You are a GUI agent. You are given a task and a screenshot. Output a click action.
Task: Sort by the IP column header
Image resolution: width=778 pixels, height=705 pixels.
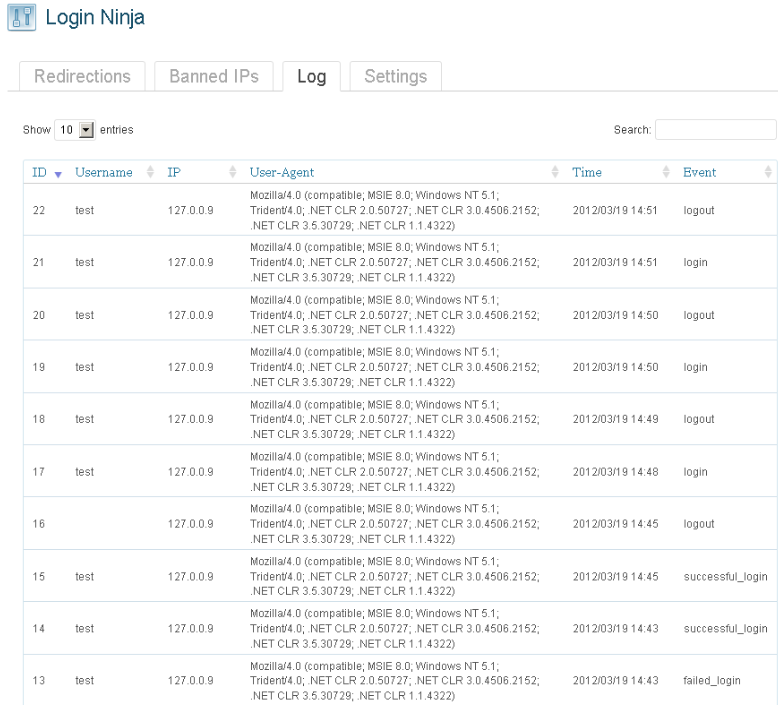coord(174,172)
